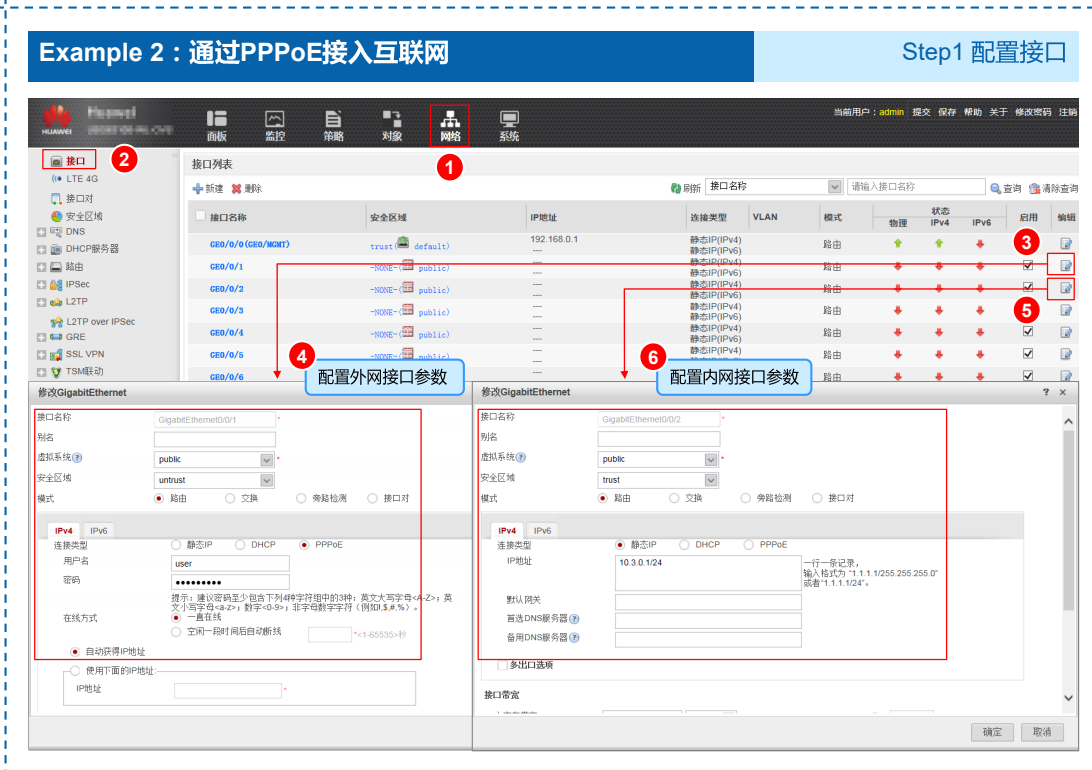Open the 策略 policy icon
Screen dimensions: 1092x770
[333, 124]
